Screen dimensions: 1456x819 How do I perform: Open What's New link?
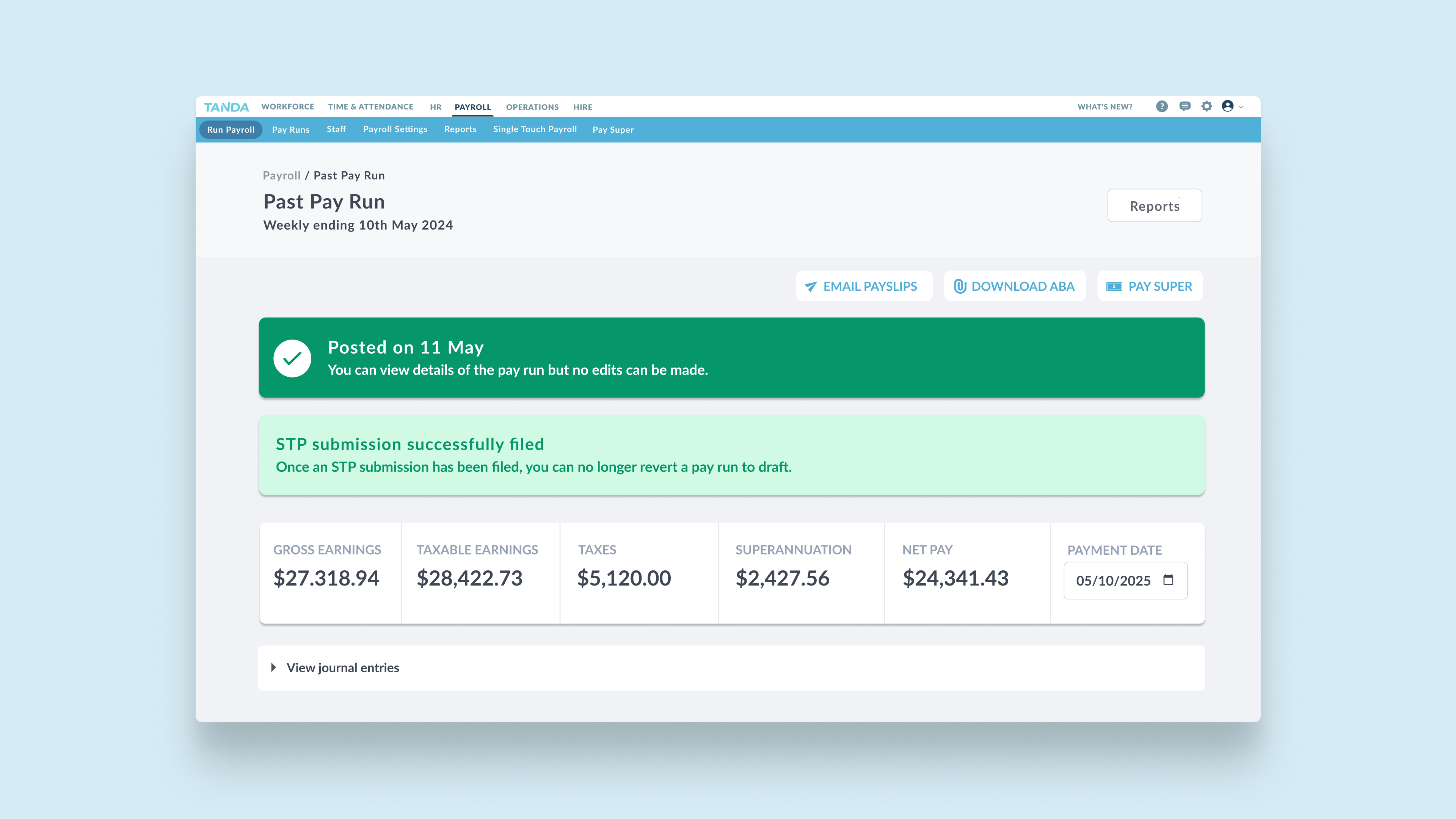pyautogui.click(x=1105, y=107)
